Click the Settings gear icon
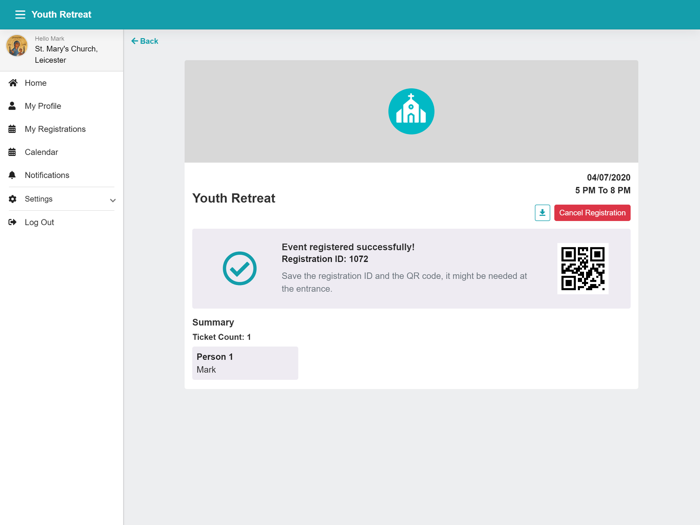This screenshot has height=525, width=700. pyautogui.click(x=12, y=199)
